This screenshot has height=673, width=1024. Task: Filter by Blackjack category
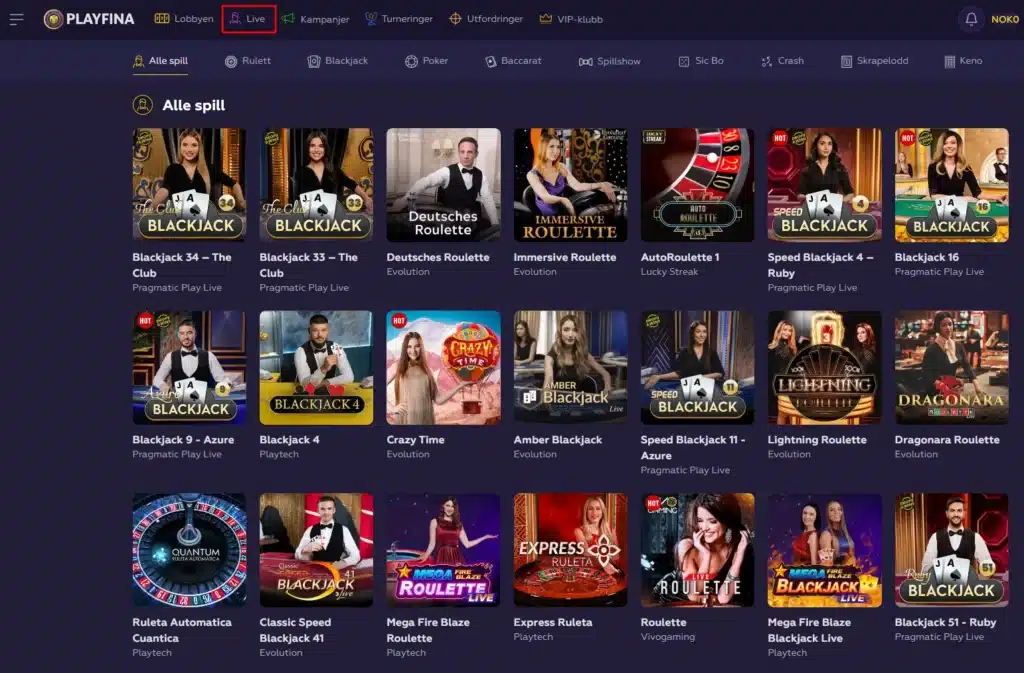click(338, 61)
